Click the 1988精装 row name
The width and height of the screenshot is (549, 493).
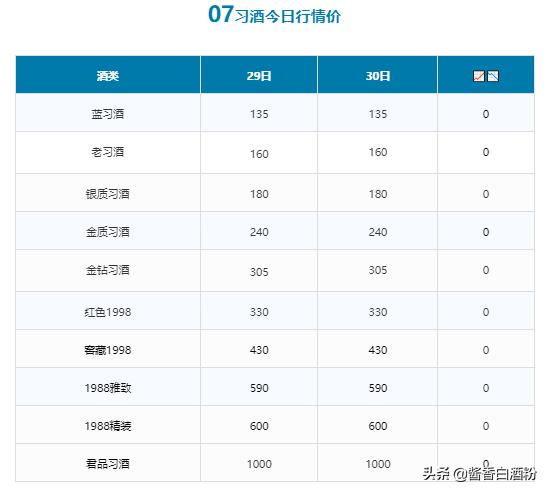(108, 426)
